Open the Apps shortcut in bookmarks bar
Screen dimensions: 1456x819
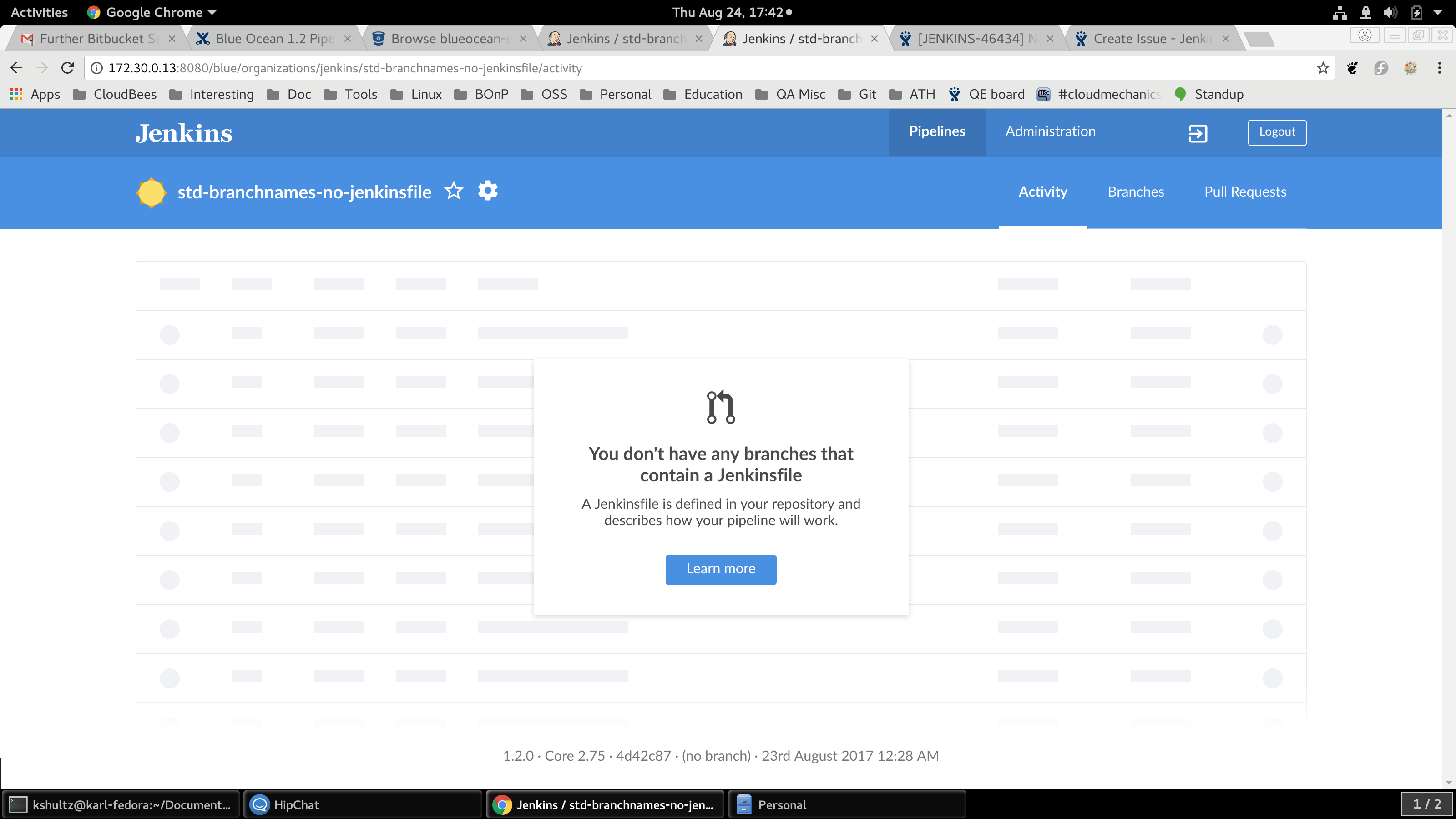[35, 94]
